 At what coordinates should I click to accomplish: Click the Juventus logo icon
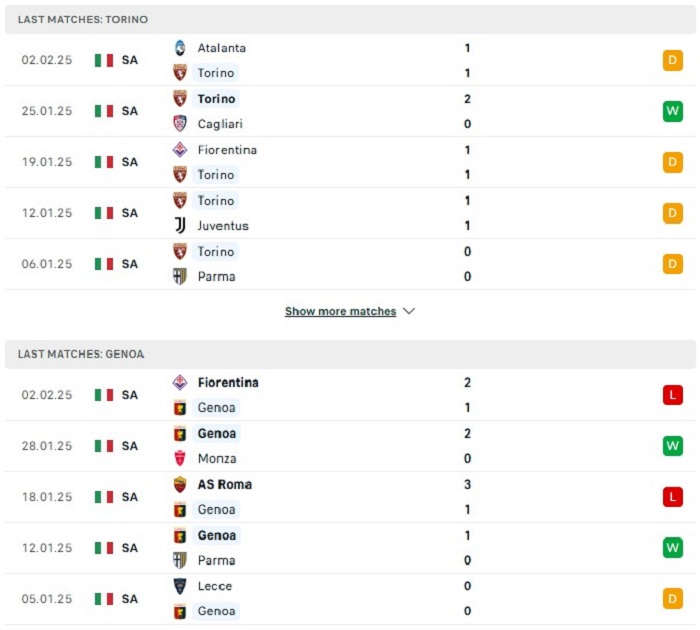click(x=180, y=226)
